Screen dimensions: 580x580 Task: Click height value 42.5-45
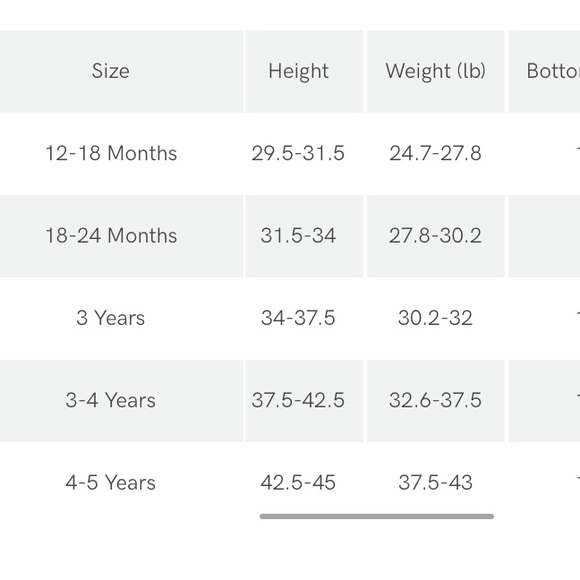(x=298, y=483)
